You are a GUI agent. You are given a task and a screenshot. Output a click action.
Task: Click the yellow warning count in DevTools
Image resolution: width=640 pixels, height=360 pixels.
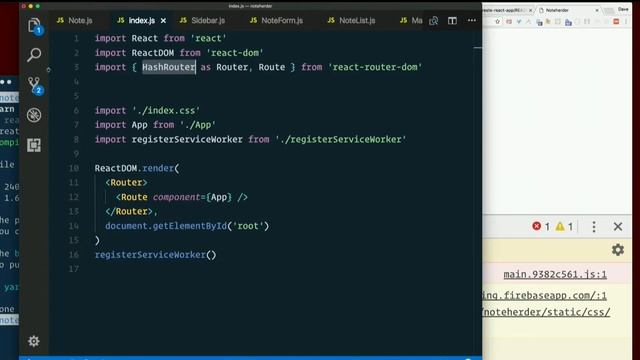[x=564, y=226]
